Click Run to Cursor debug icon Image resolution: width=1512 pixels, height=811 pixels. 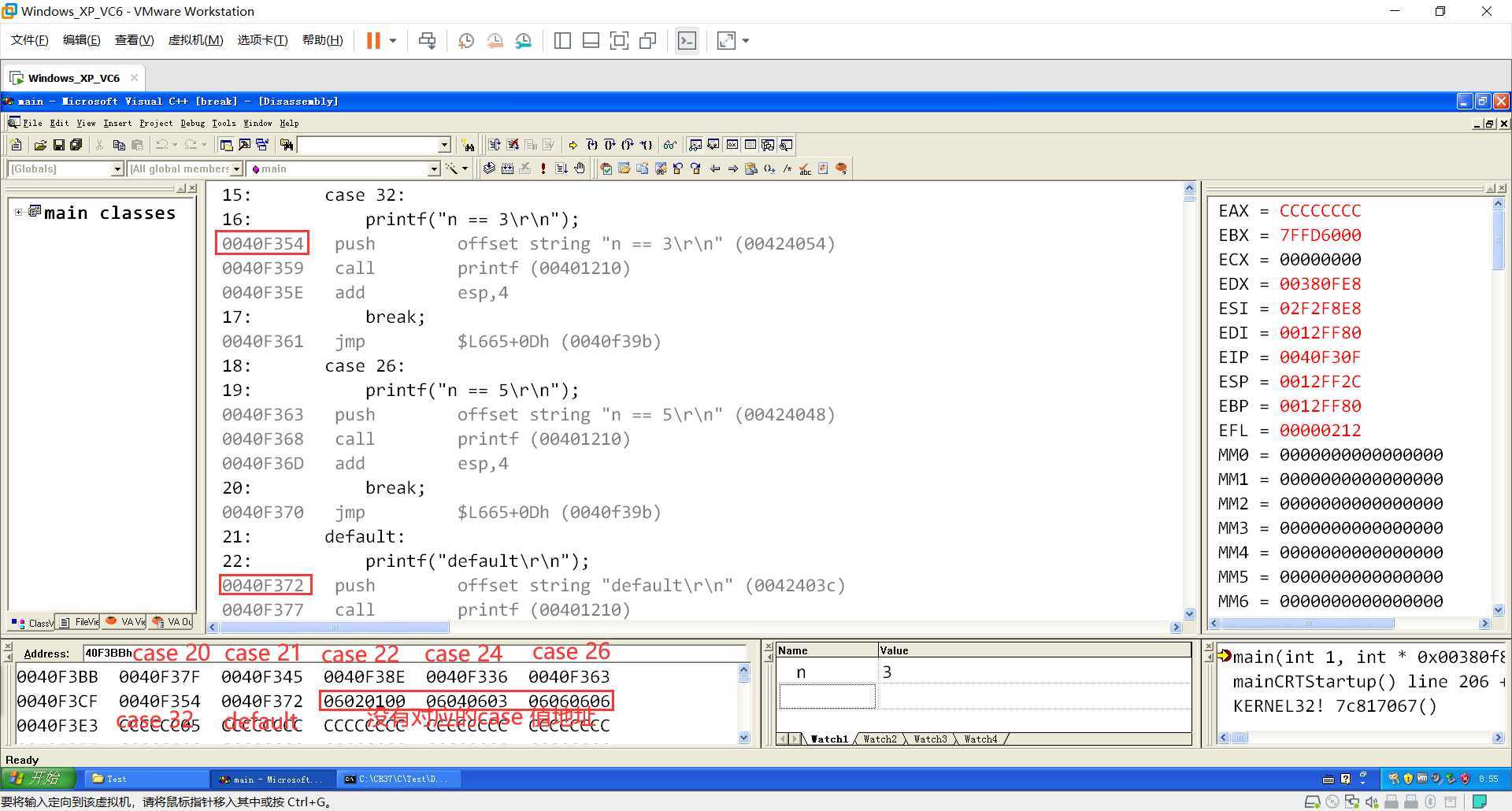646,145
